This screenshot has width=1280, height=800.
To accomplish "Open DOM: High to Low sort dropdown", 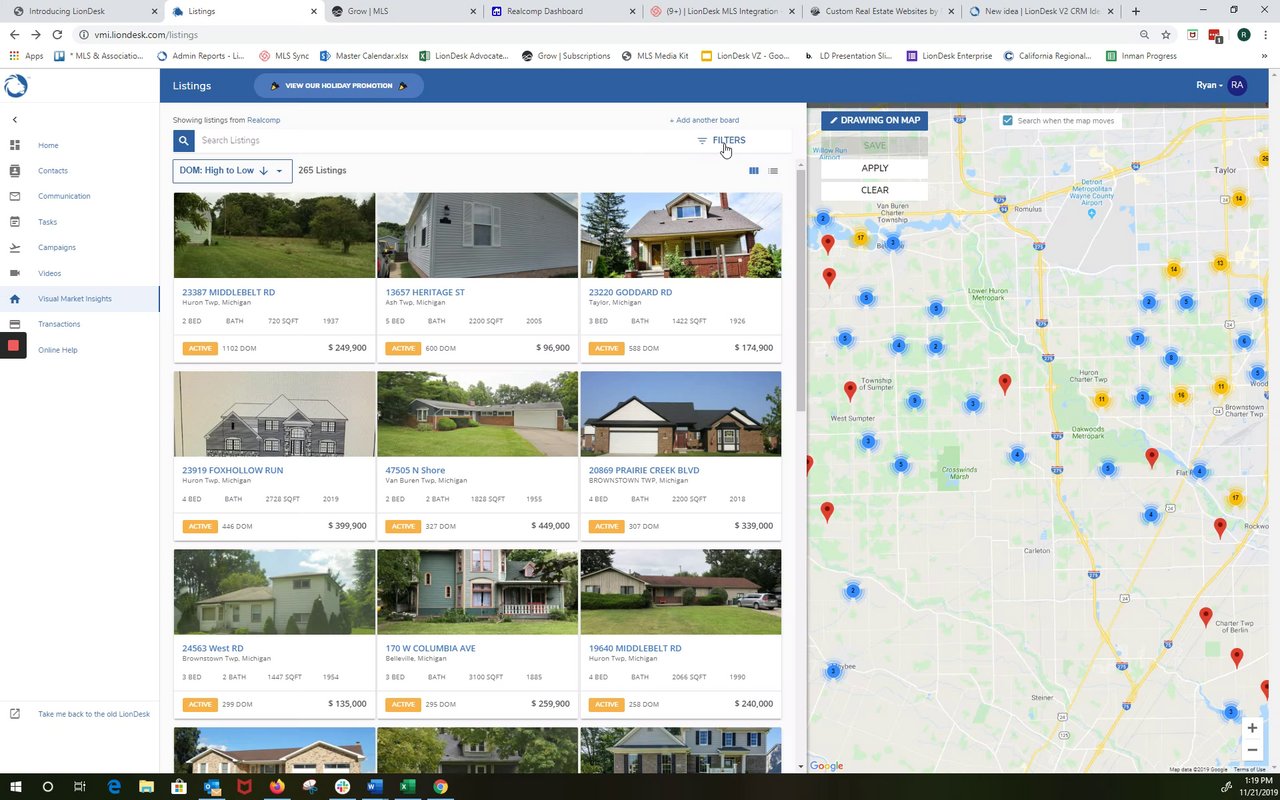I will click(x=232, y=171).
